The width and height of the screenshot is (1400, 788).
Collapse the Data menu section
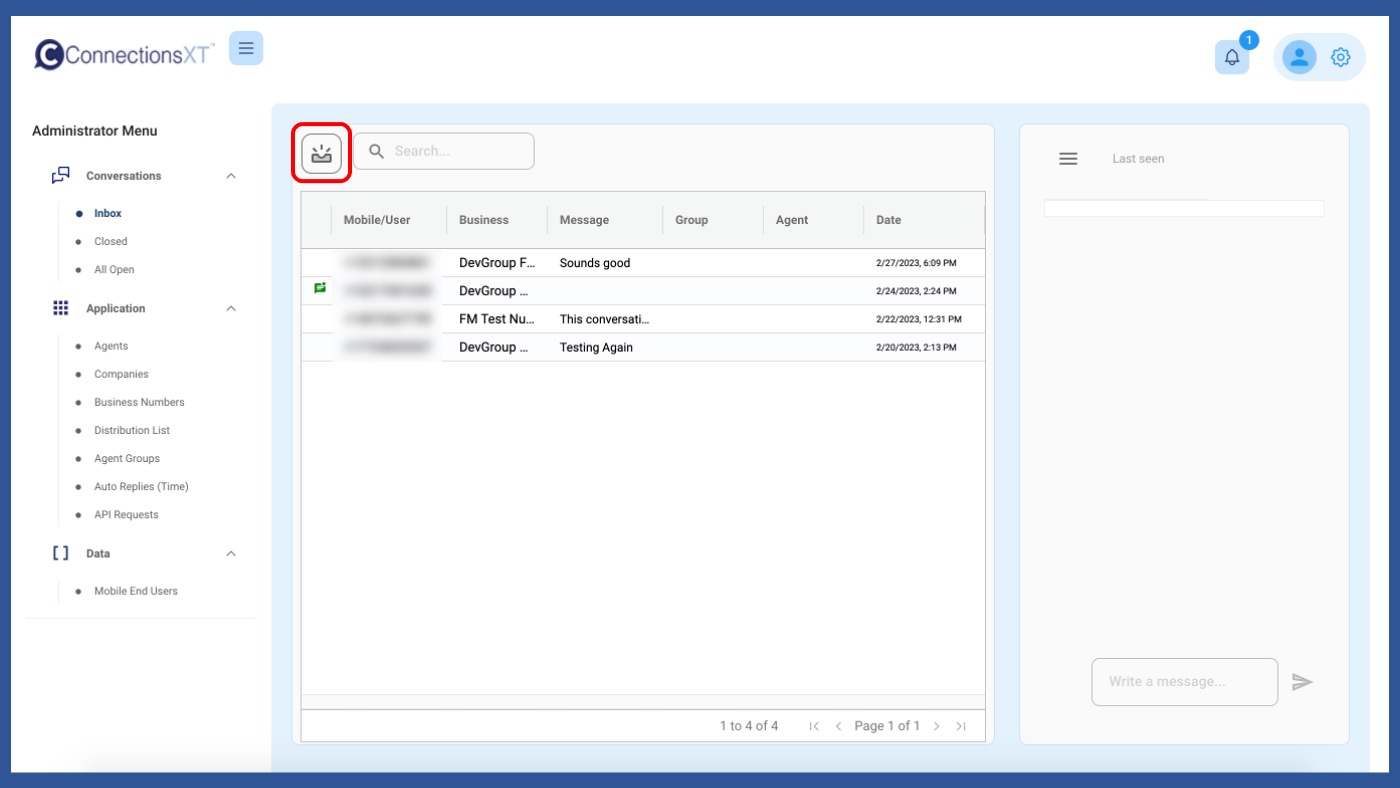(231, 554)
